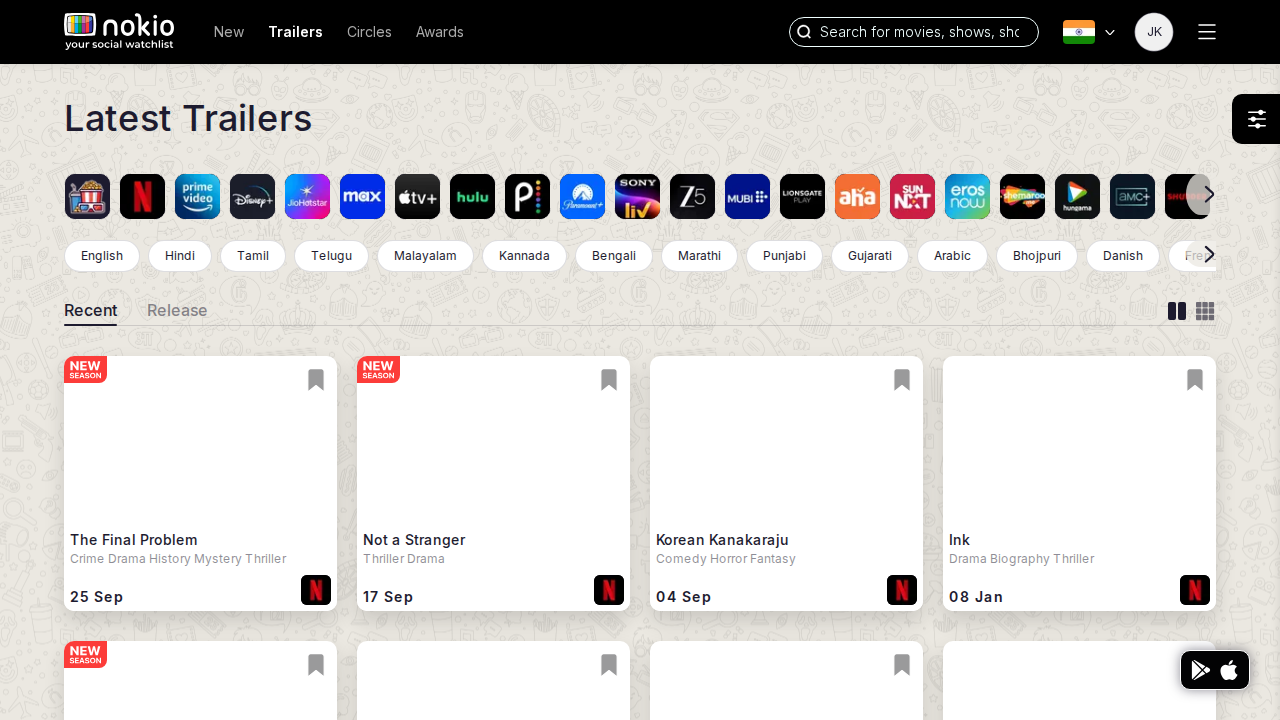Select the cinema popcorn theatres icon

tap(87, 196)
